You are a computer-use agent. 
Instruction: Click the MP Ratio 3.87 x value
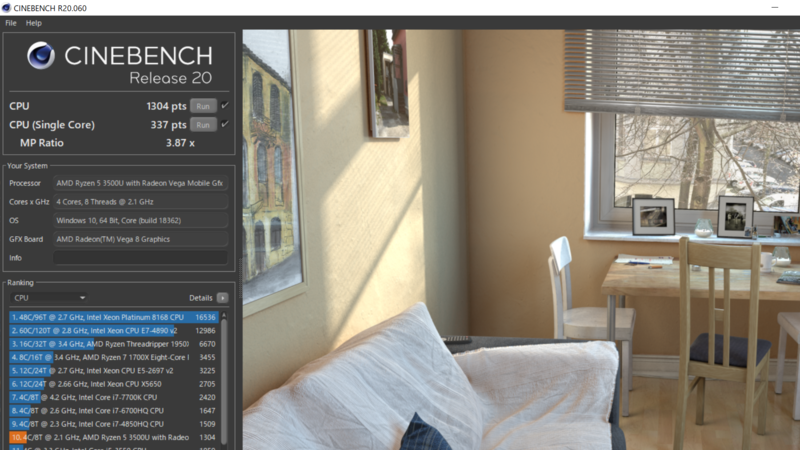(x=180, y=143)
